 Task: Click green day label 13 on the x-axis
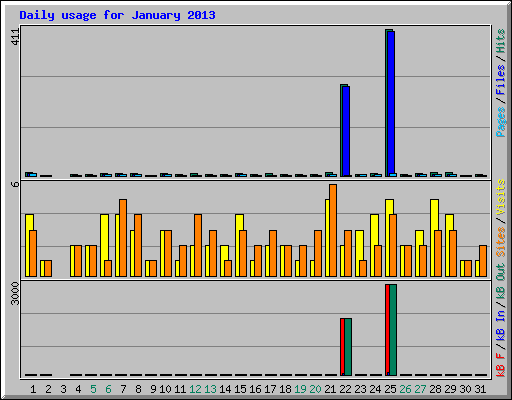[210, 389]
